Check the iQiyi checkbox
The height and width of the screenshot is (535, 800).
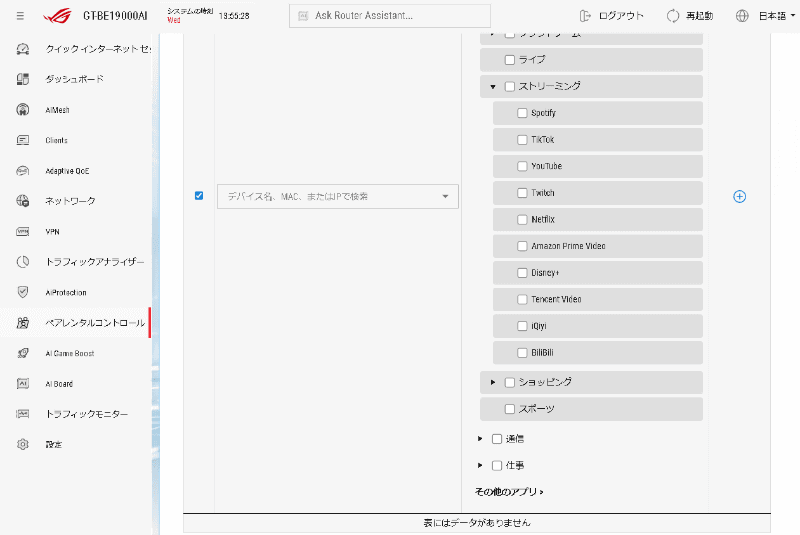tap(522, 325)
